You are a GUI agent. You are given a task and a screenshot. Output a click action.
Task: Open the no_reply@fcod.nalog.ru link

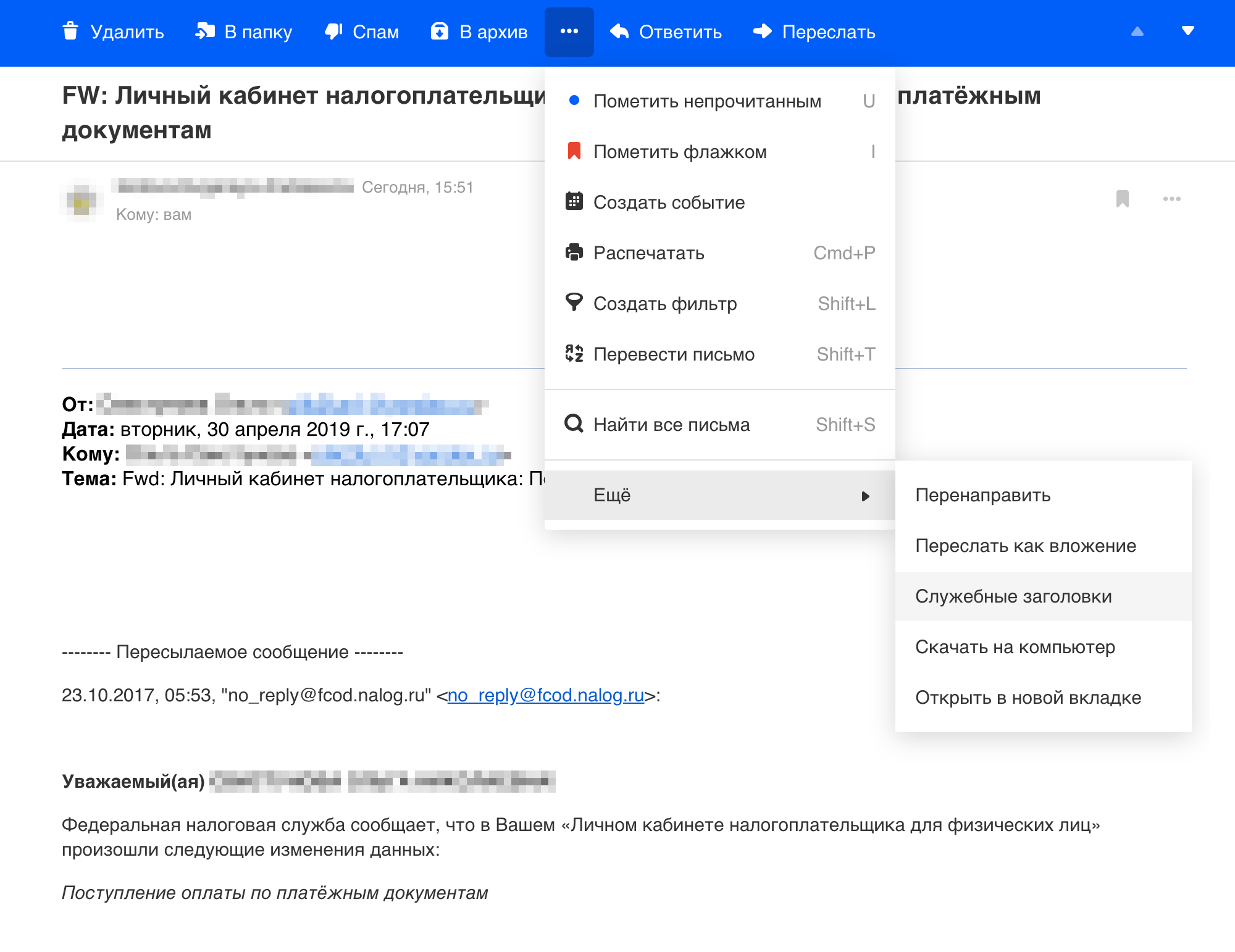pos(546,695)
